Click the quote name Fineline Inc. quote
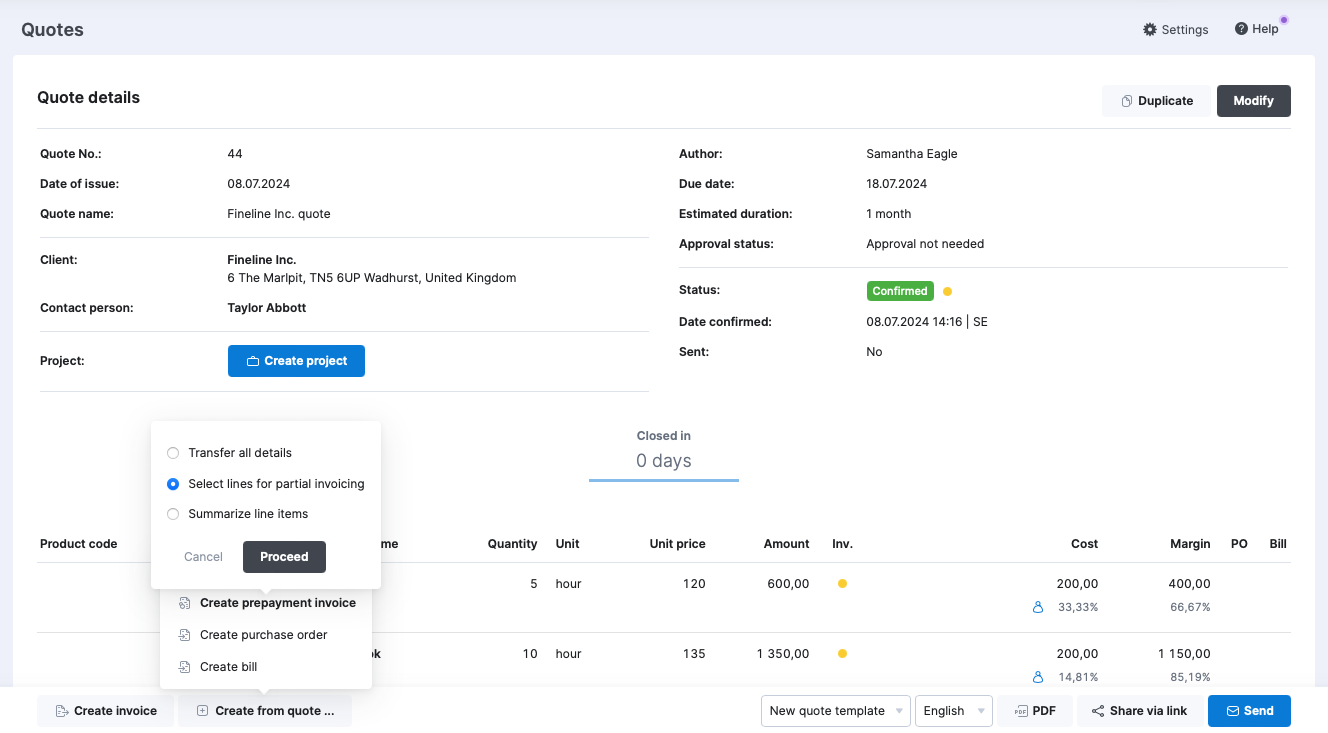 279,214
